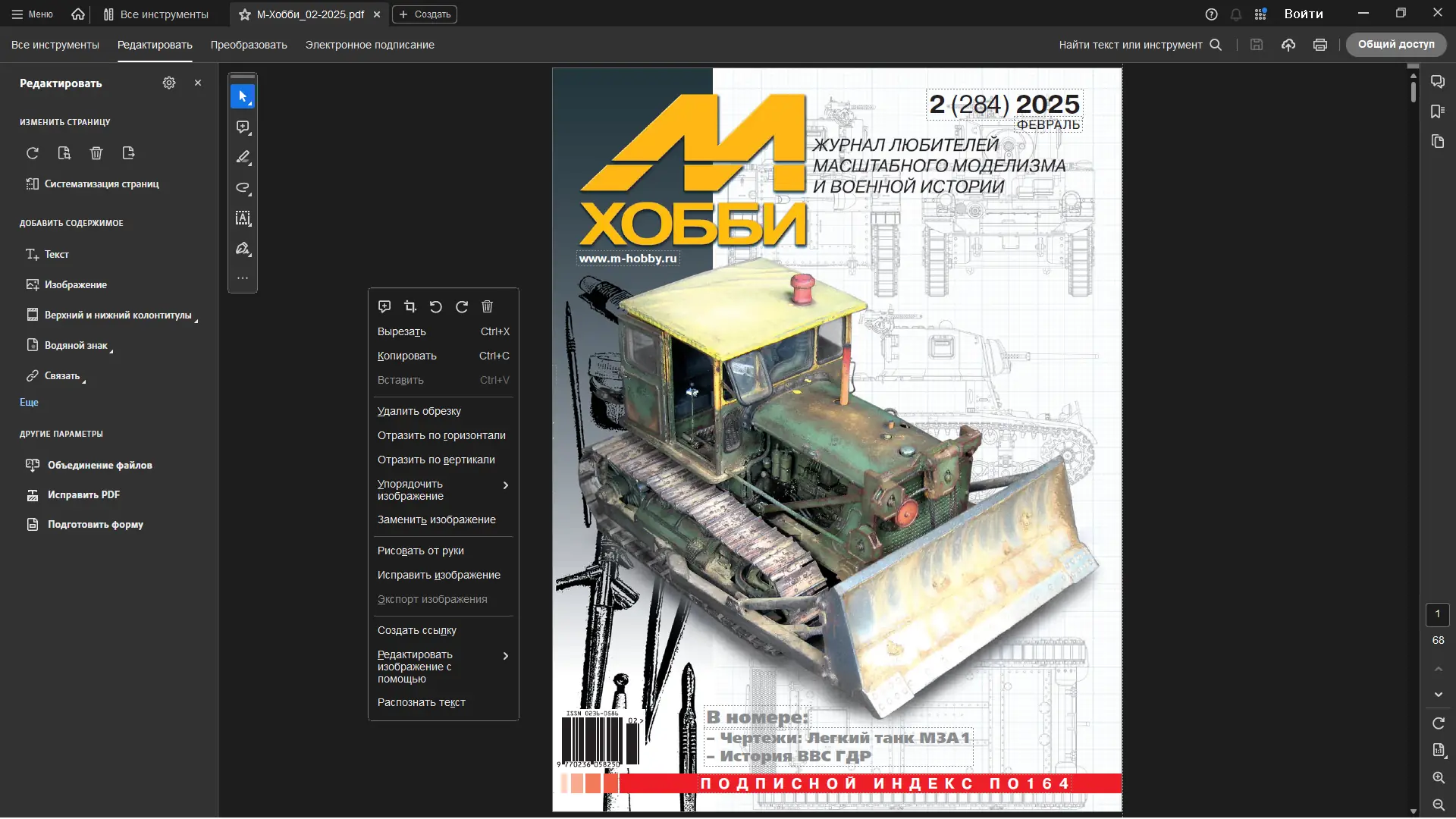Click the page number field showing 1
Screen dimensions: 1456x819
pyautogui.click(x=1437, y=614)
